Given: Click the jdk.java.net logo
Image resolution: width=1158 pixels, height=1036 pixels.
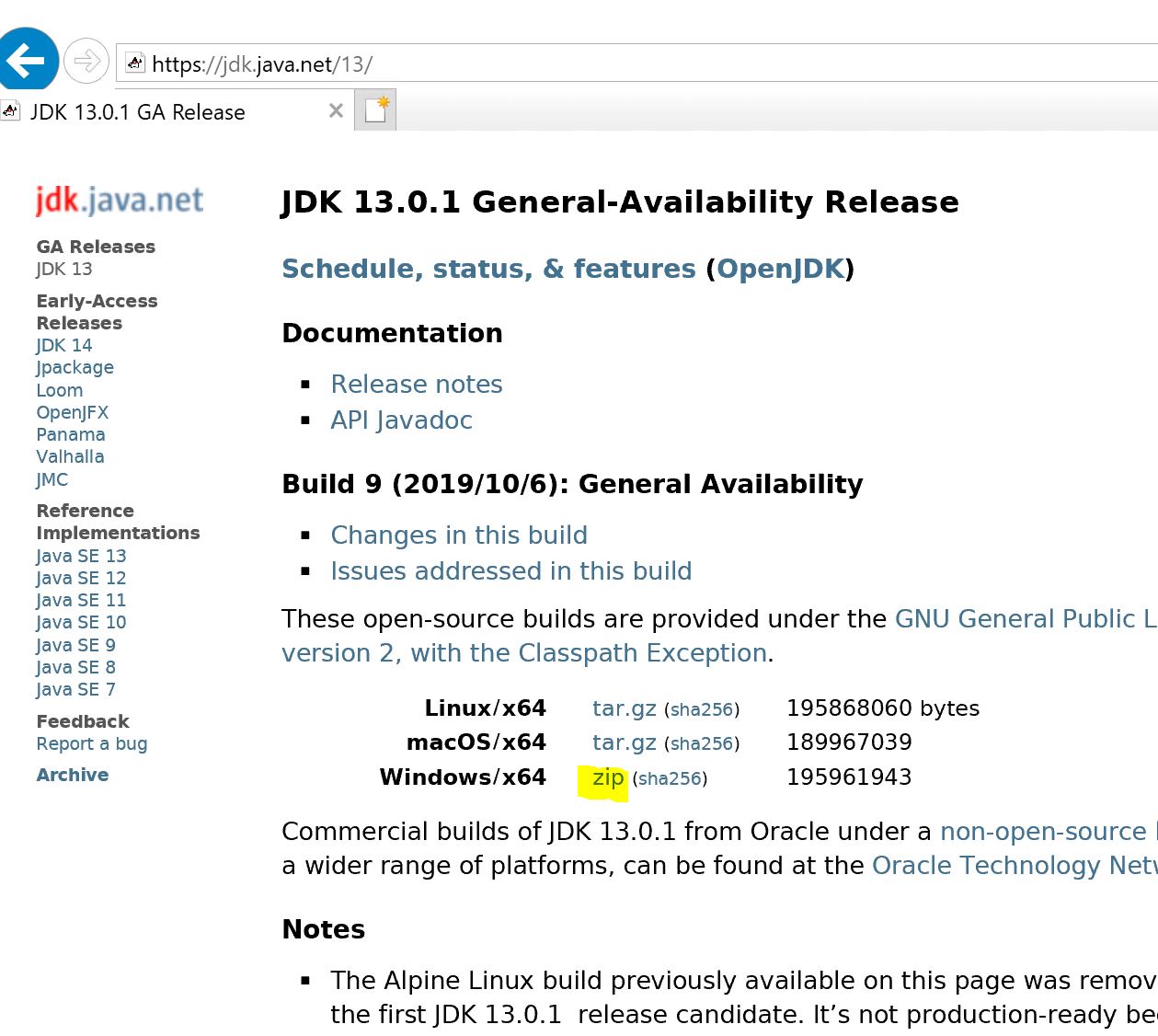Looking at the screenshot, I should [120, 200].
